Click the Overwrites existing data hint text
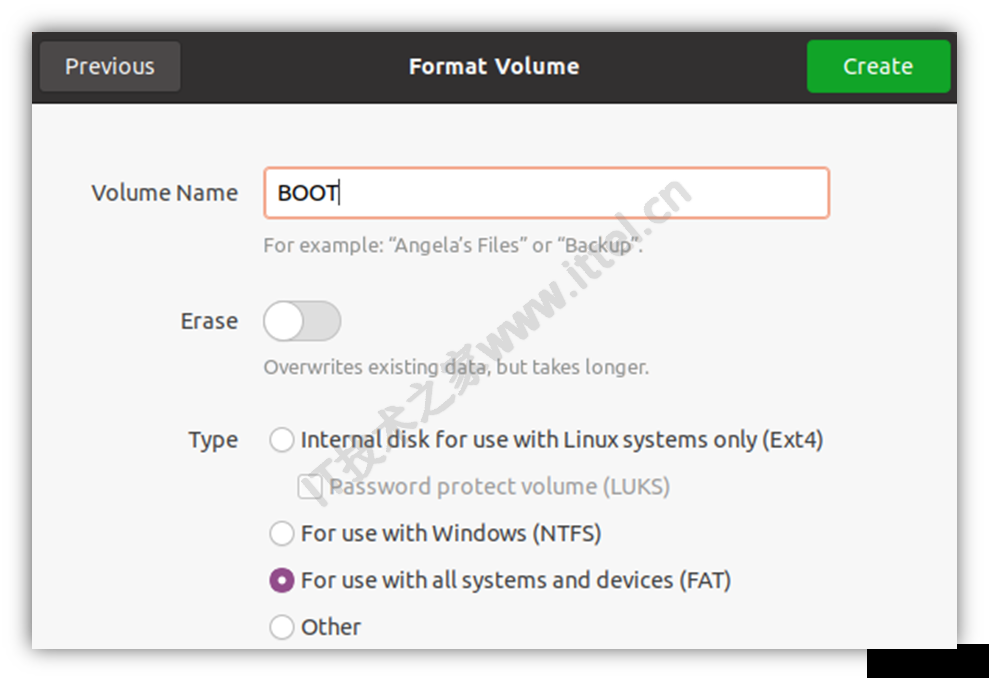 coord(456,367)
